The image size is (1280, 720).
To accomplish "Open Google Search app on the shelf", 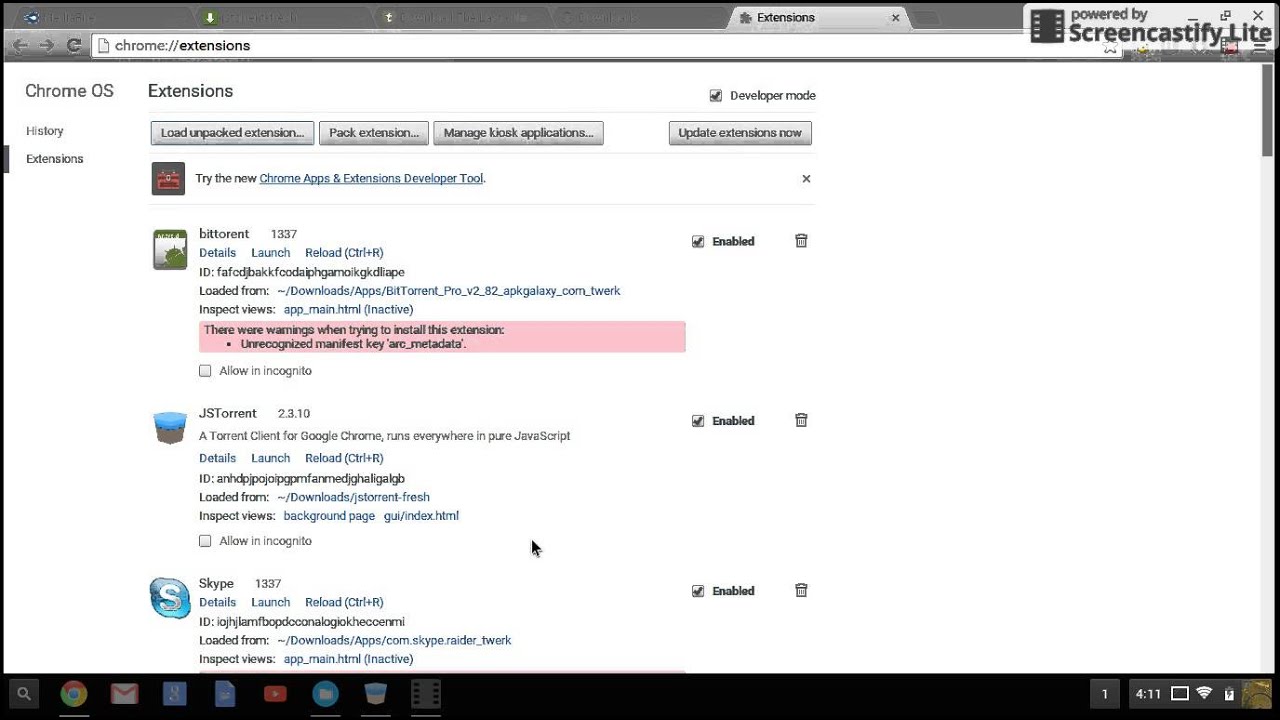I will point(175,694).
